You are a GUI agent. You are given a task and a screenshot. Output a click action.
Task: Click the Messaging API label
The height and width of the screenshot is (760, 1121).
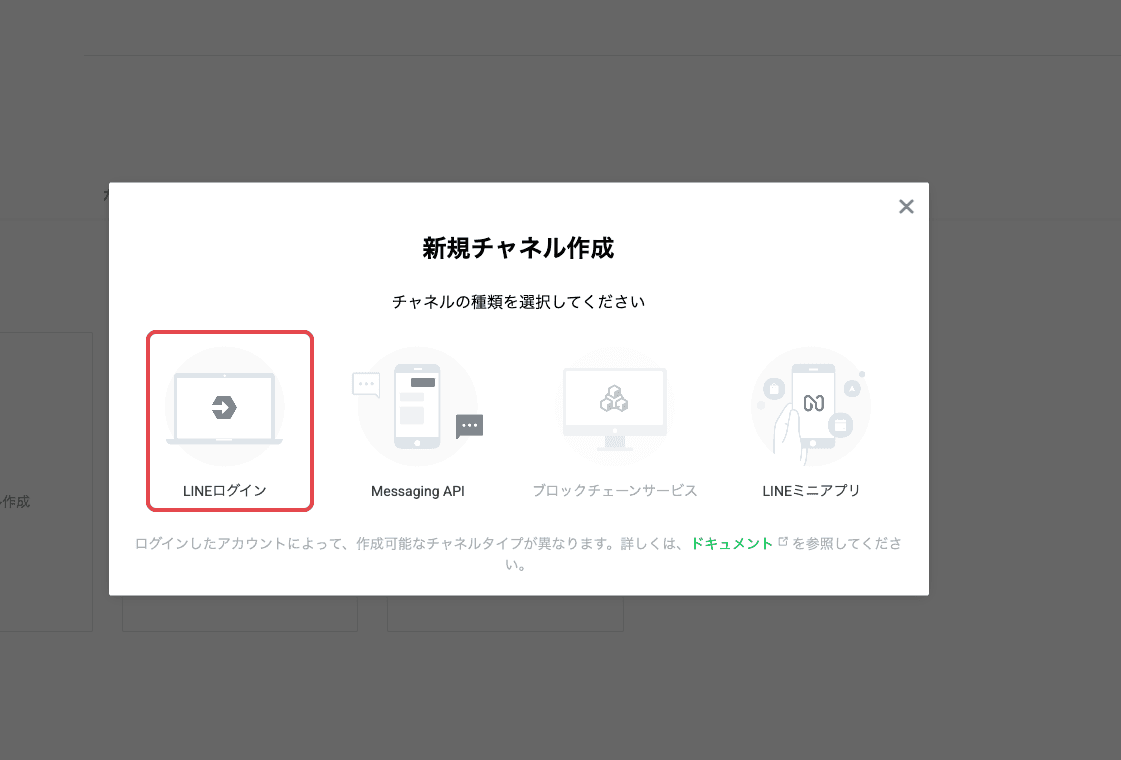(x=418, y=491)
